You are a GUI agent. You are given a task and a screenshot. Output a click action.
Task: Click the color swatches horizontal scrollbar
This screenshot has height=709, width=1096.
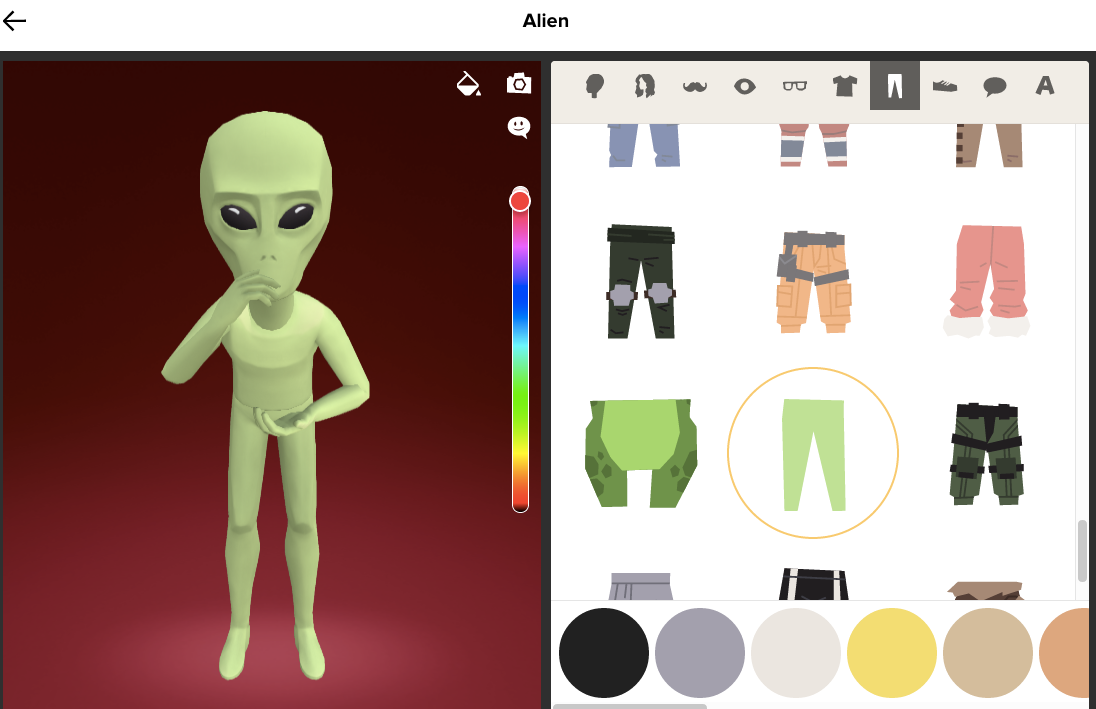click(x=630, y=706)
